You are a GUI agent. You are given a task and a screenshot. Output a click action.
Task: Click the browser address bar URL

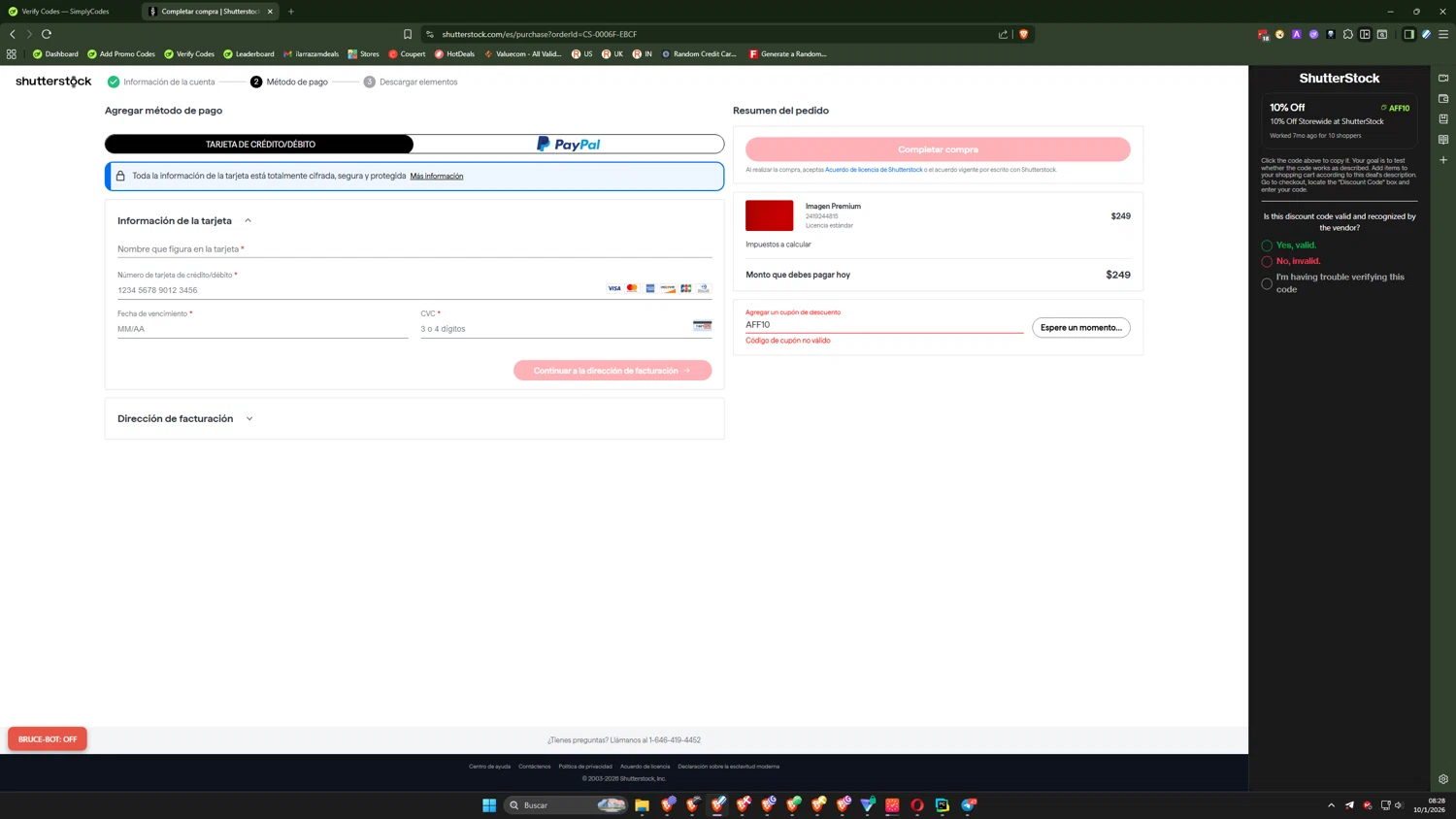(540, 34)
